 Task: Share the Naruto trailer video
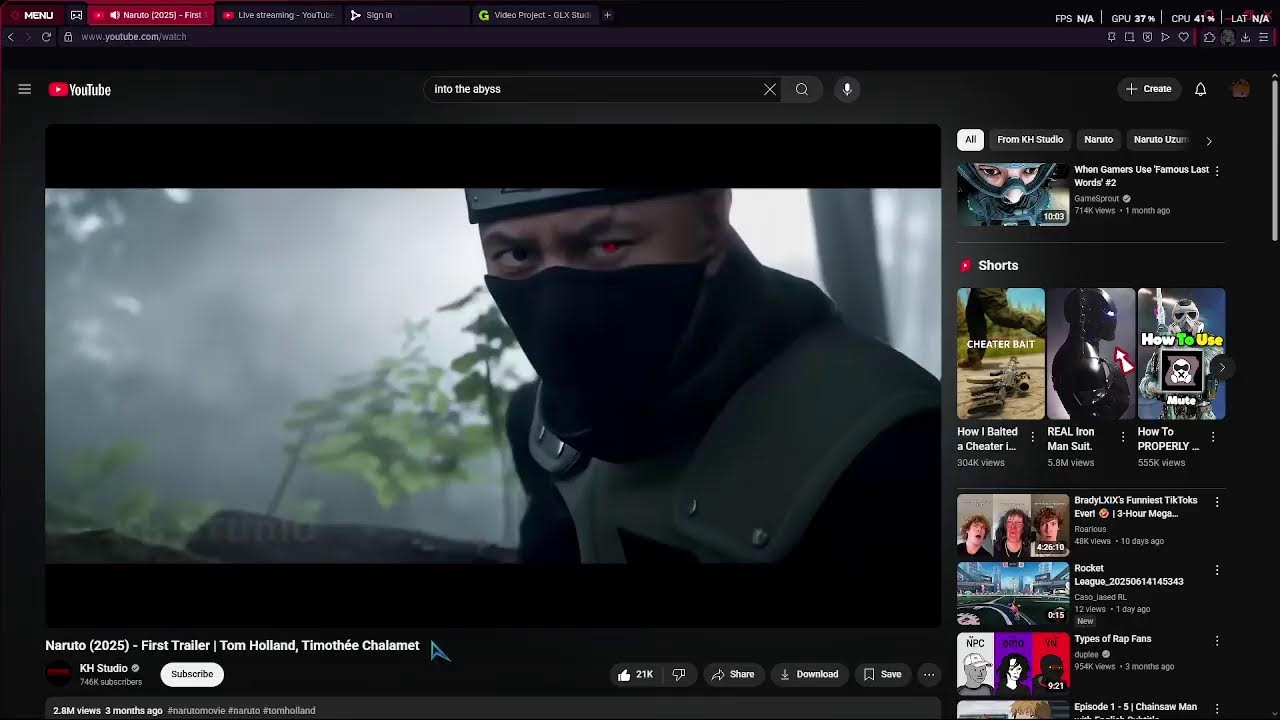[x=732, y=674]
